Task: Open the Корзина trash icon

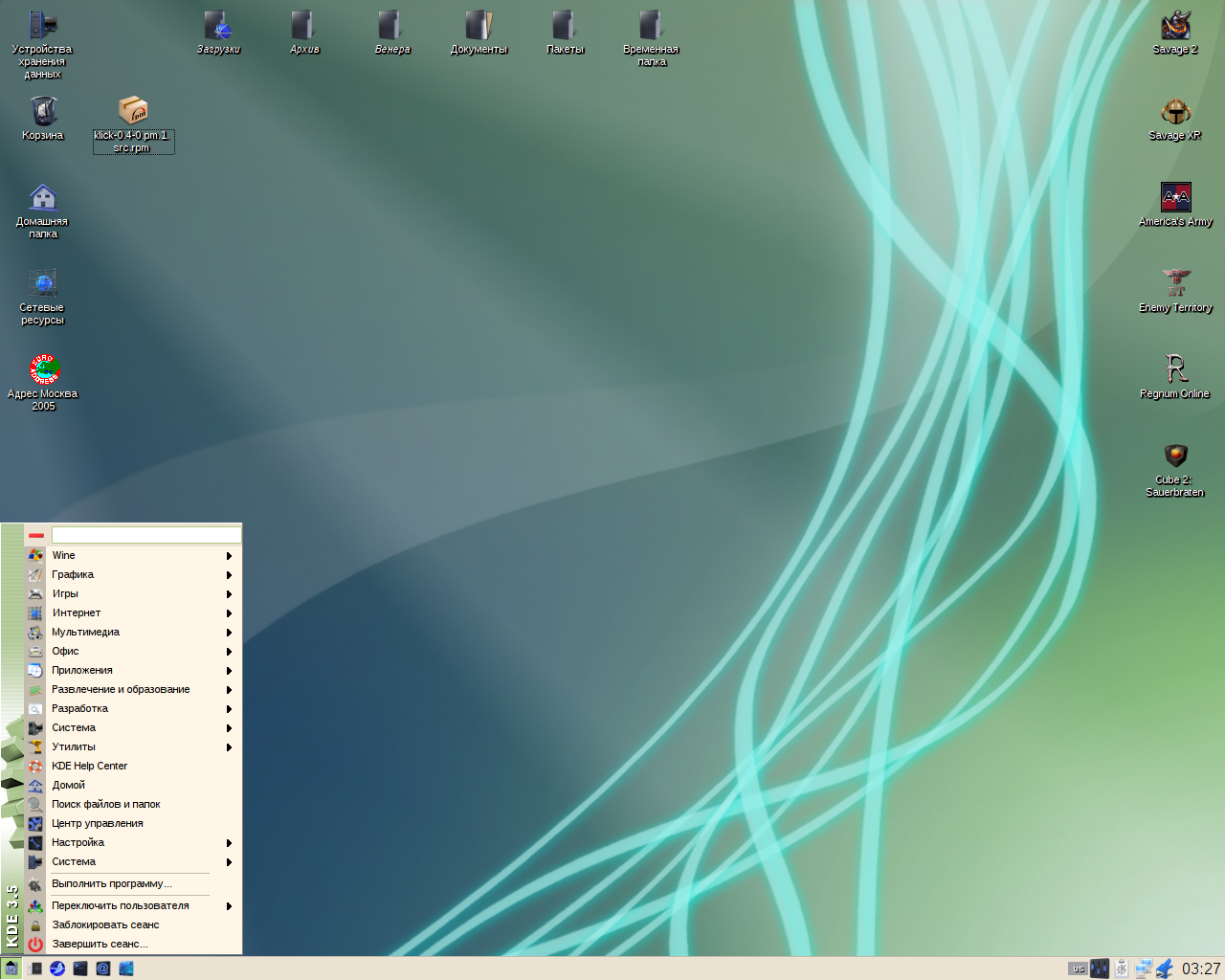Action: (43, 113)
